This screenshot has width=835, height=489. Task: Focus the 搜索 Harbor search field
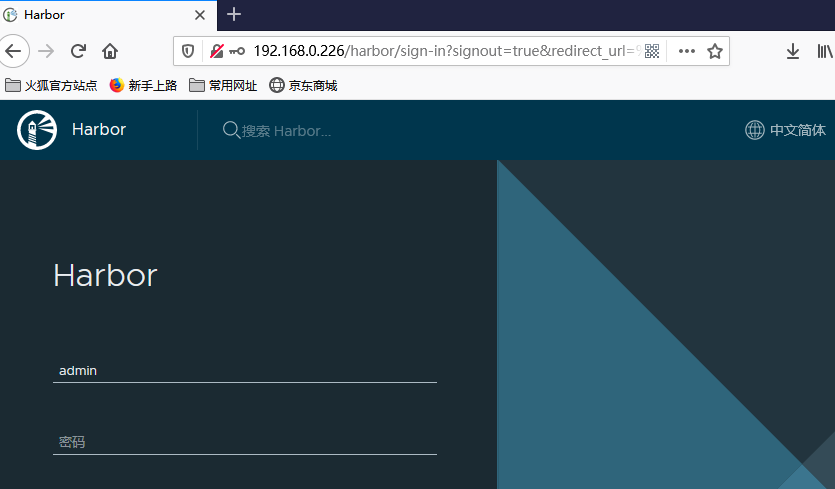pos(286,131)
